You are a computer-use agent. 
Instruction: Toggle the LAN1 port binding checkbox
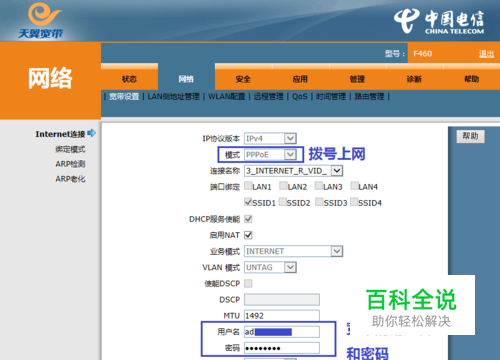click(x=248, y=186)
